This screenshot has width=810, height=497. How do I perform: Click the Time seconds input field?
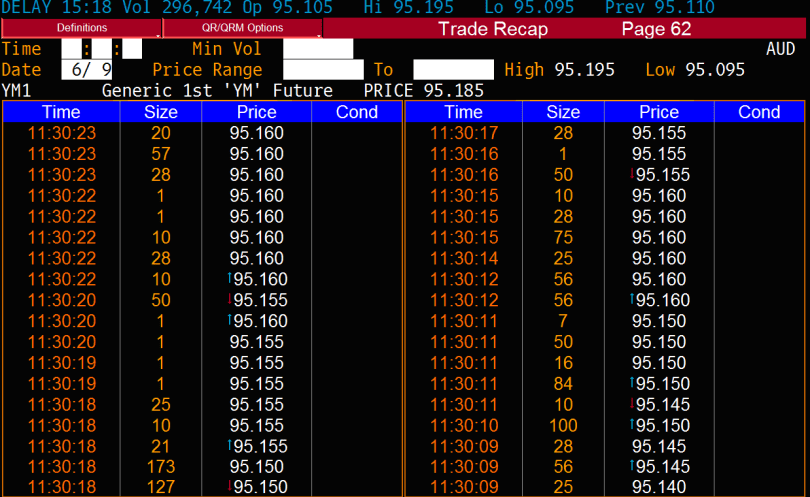click(x=132, y=49)
